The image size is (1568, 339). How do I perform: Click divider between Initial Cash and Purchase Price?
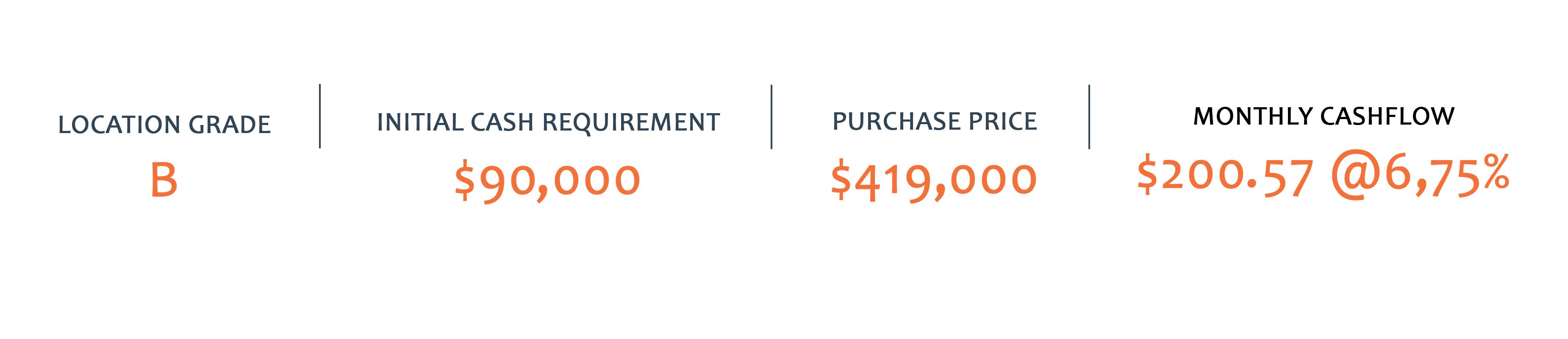[x=771, y=117]
